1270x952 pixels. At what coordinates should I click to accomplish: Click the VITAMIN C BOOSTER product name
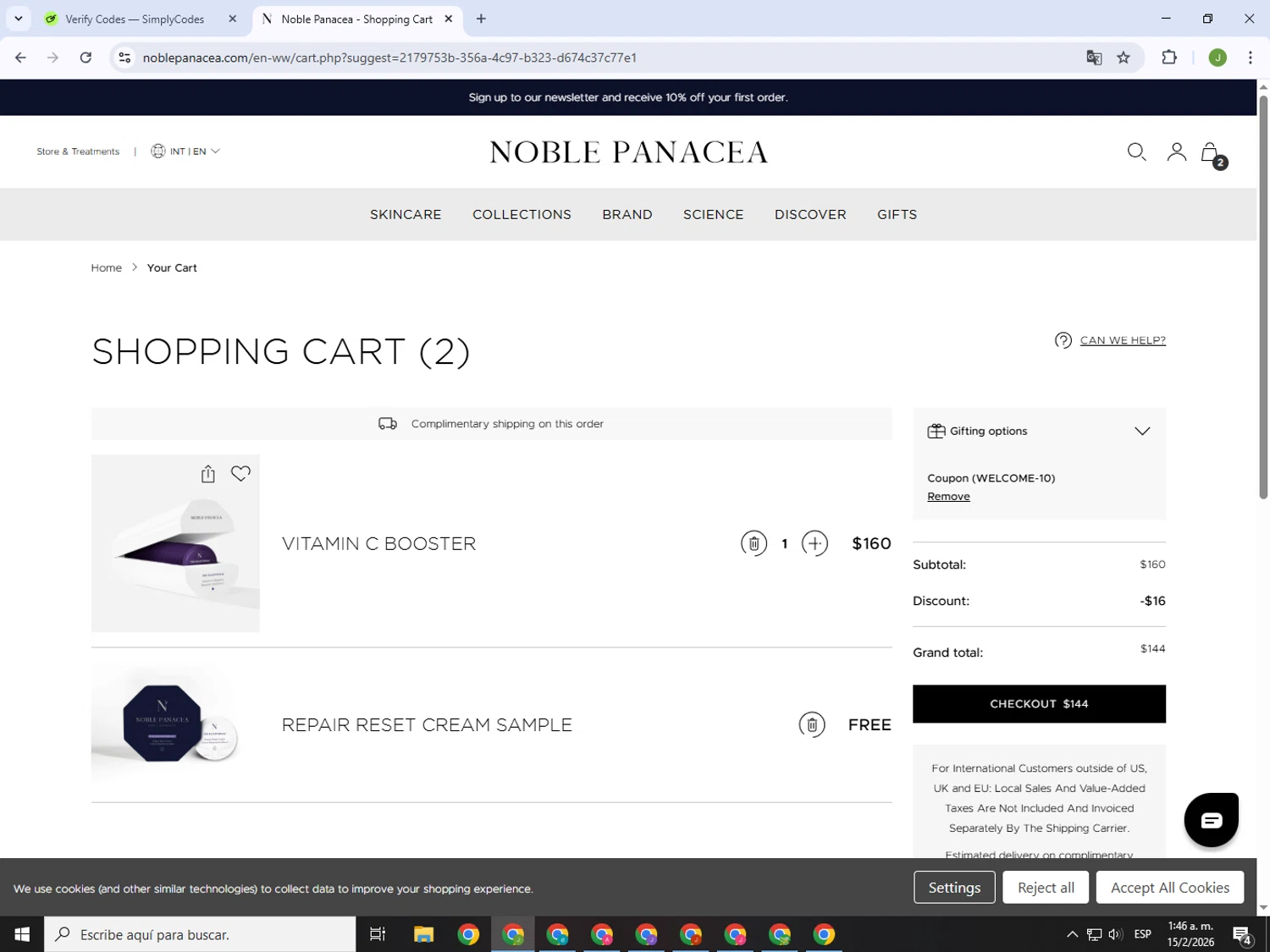point(378,543)
